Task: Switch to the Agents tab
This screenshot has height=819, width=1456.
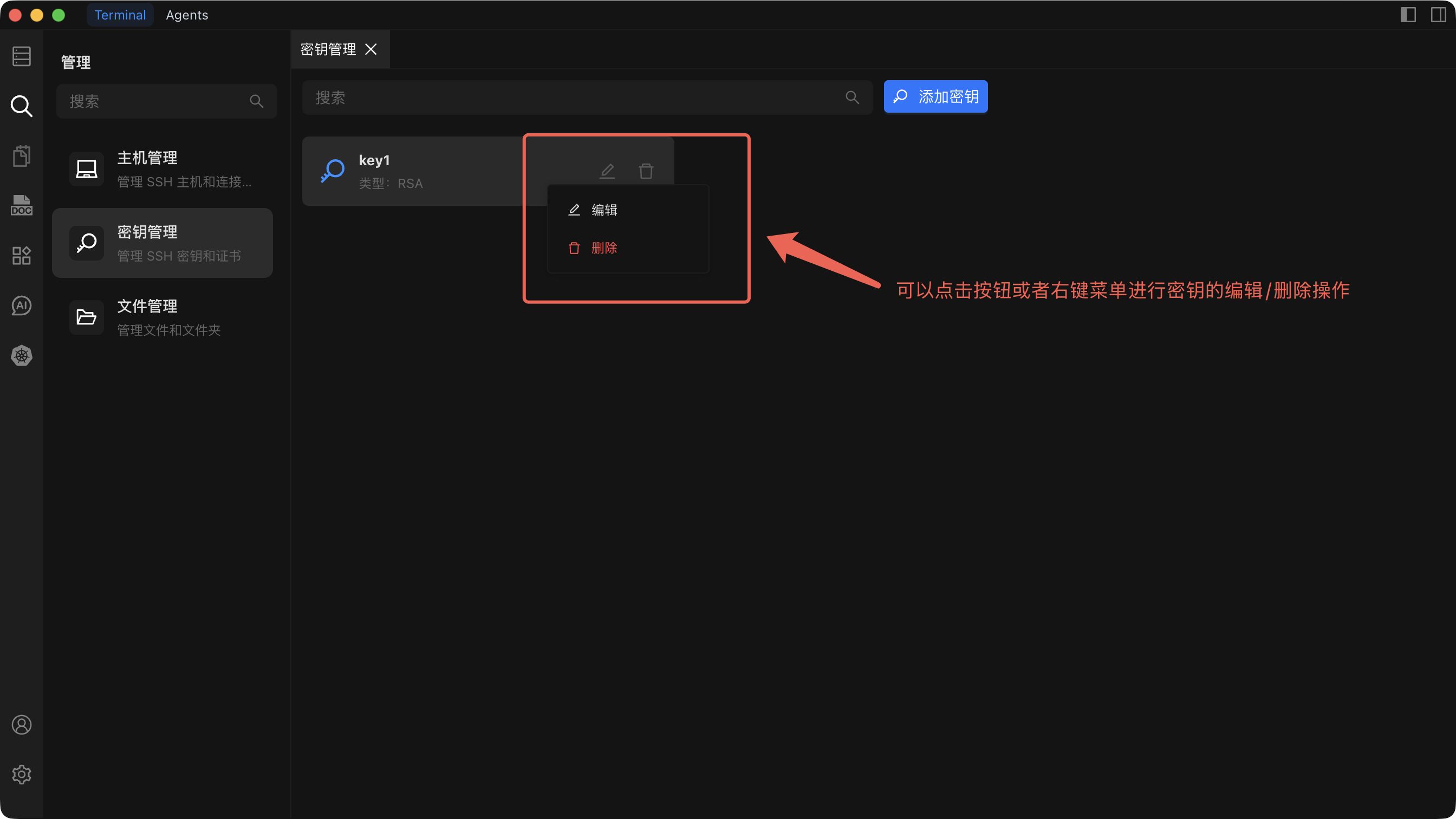Action: (186, 15)
